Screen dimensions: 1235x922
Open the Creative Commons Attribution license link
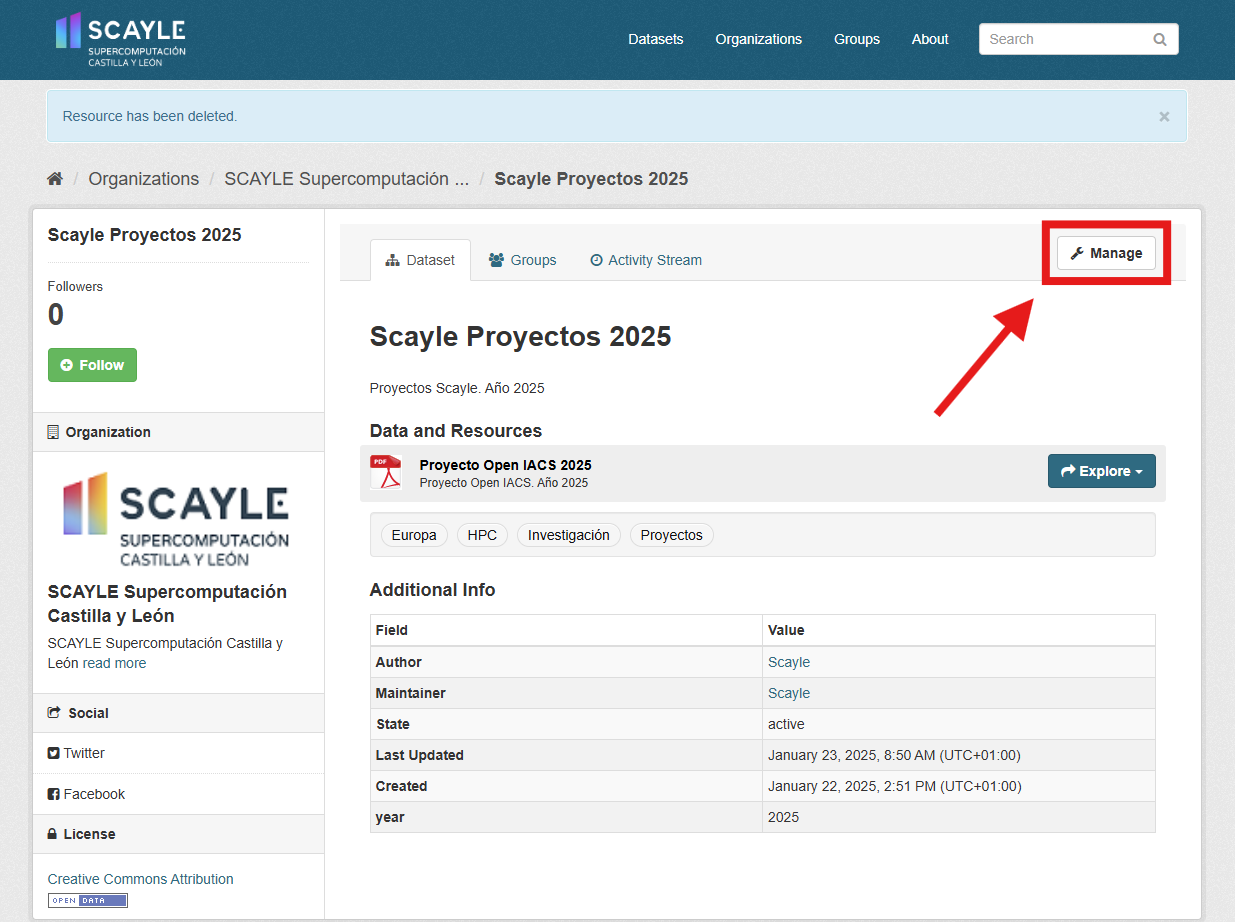[x=141, y=879]
